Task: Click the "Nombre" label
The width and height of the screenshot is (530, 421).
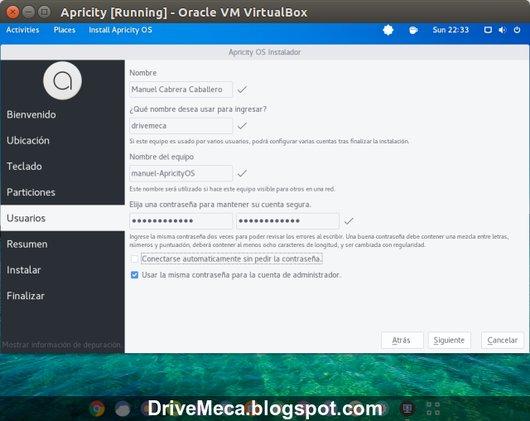Action: click(143, 73)
